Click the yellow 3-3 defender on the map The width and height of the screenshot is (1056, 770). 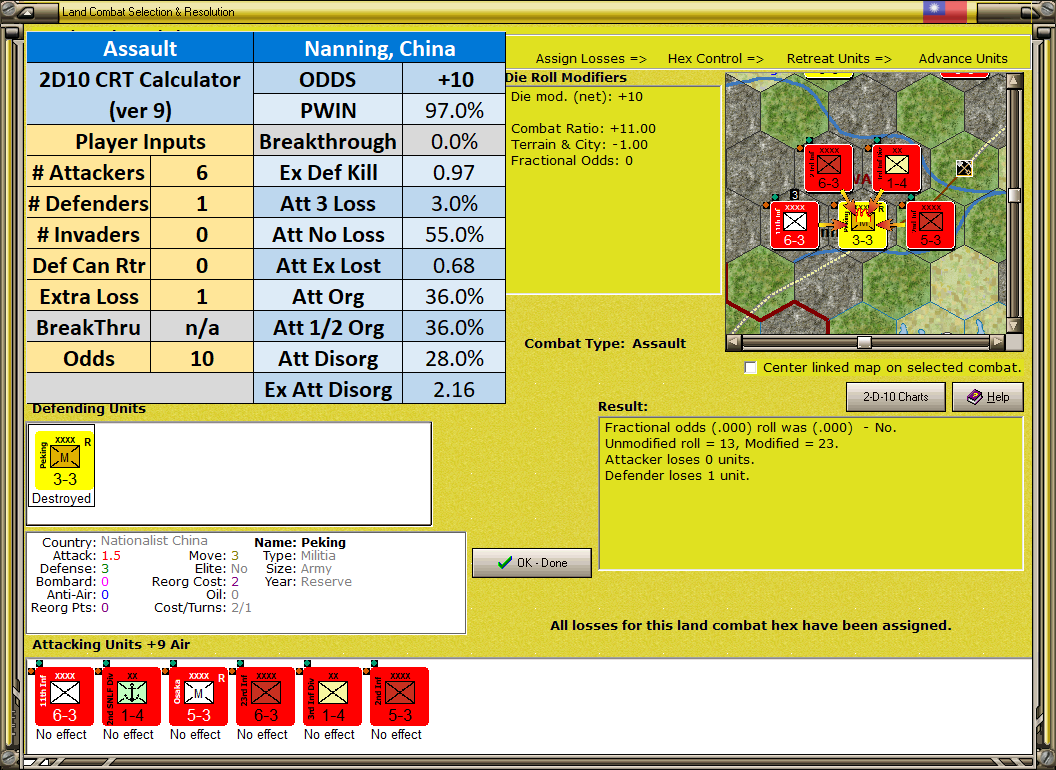point(862,226)
